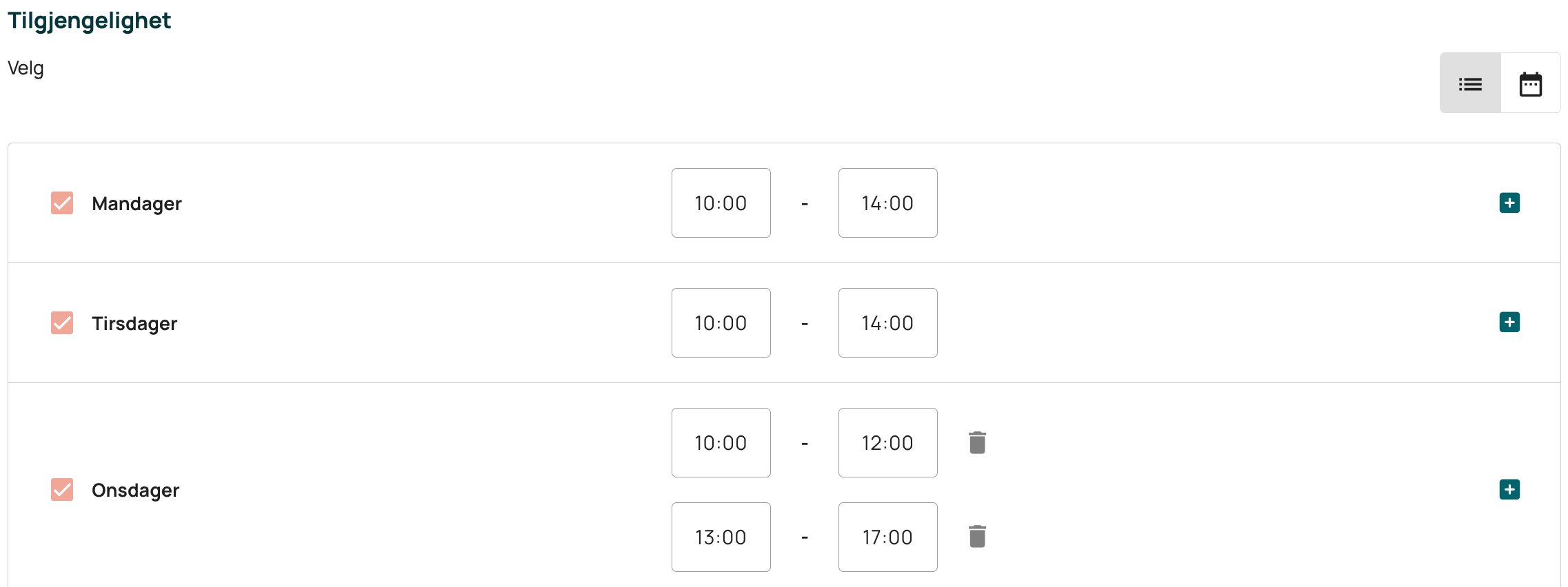Add time slot for Tirsdager

[1509, 322]
